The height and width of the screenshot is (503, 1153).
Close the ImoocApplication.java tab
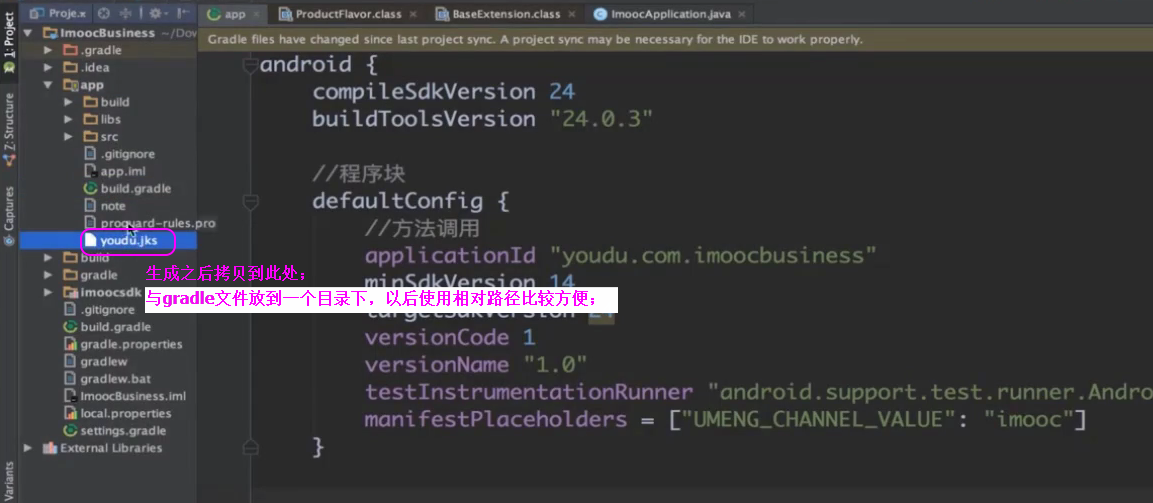pyautogui.click(x=742, y=15)
